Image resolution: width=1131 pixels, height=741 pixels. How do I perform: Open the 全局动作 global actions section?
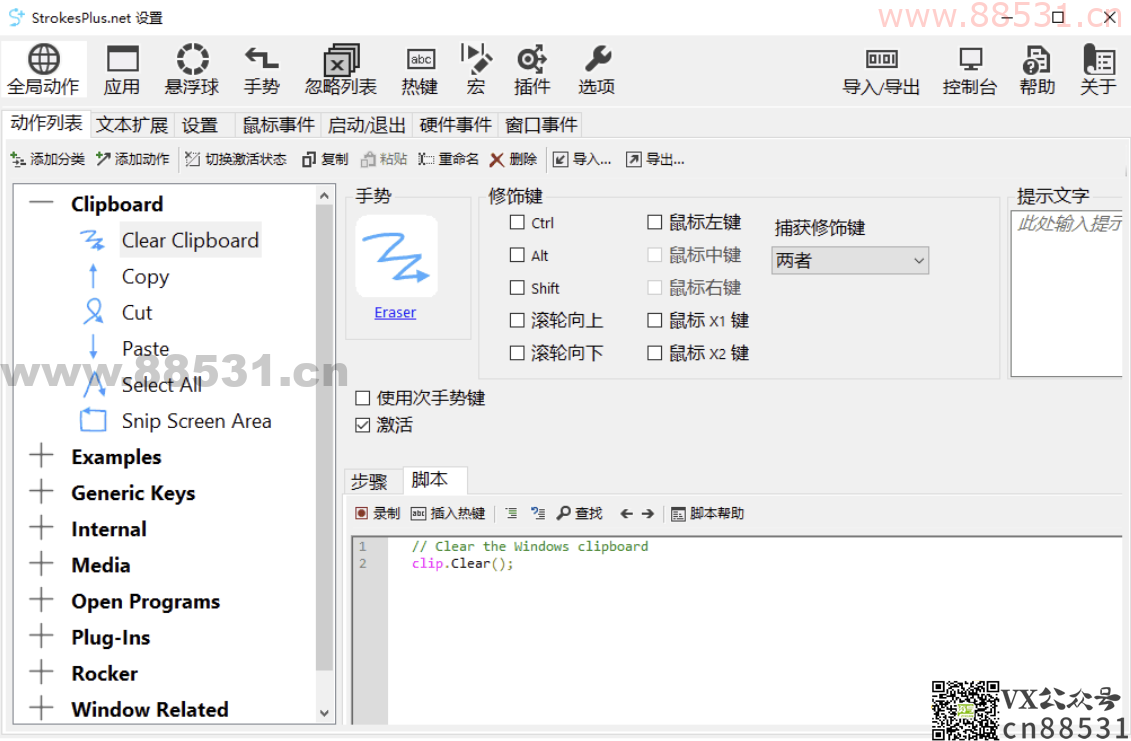(43, 70)
